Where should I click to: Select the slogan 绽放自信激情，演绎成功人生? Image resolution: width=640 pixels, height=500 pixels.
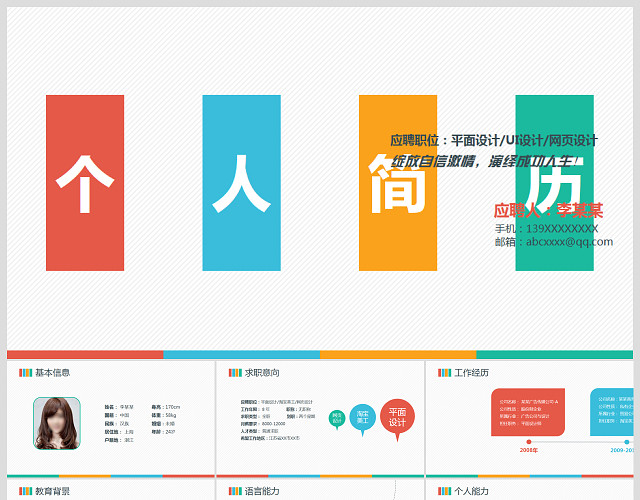point(484,161)
